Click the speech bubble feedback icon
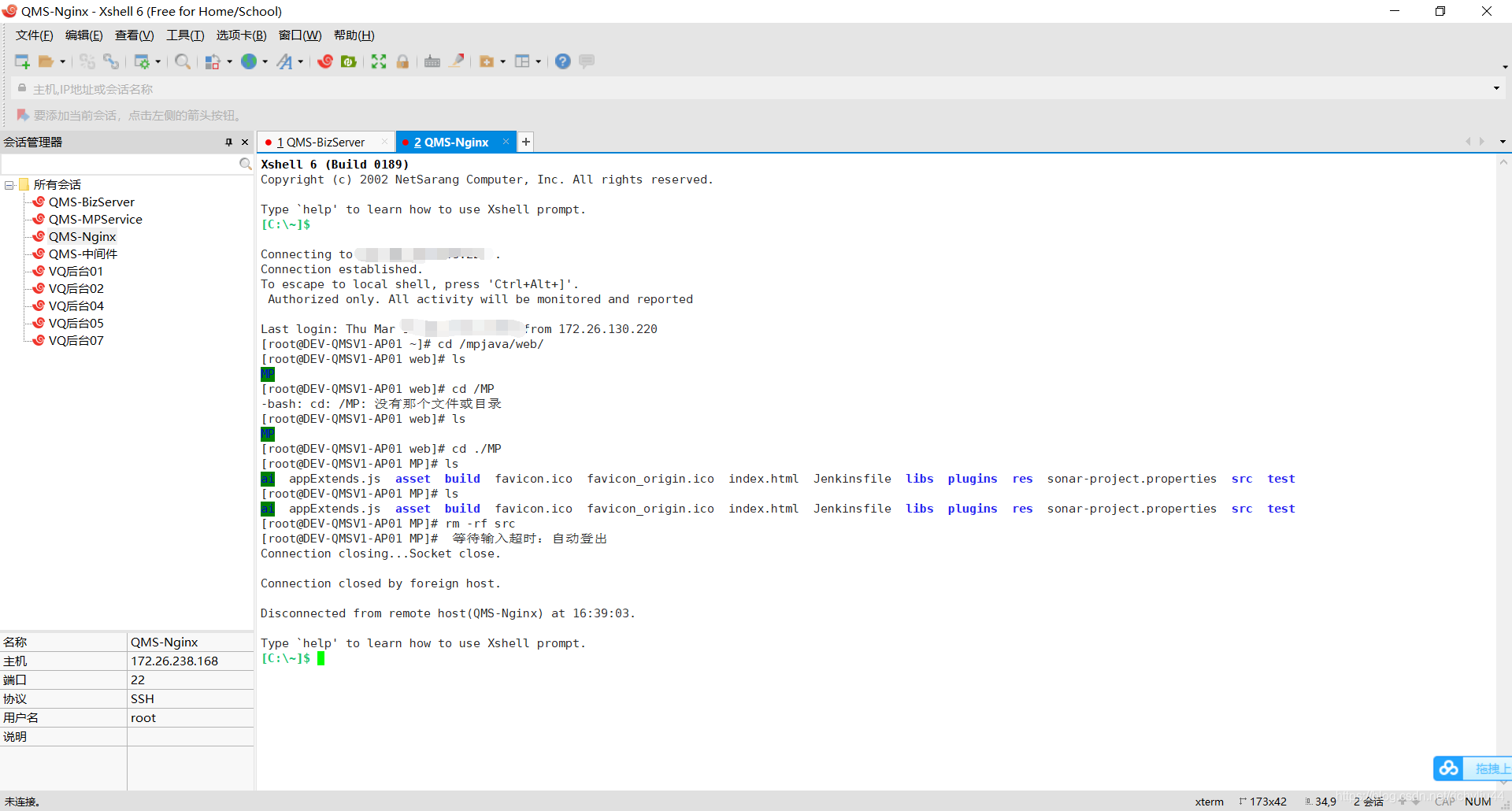This screenshot has height=811, width=1512. point(587,61)
